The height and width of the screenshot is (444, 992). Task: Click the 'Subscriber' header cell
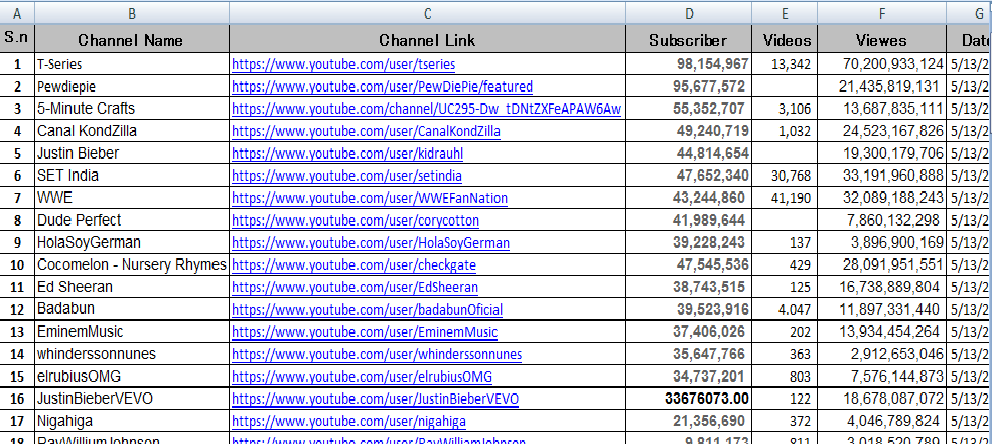pyautogui.click(x=689, y=39)
